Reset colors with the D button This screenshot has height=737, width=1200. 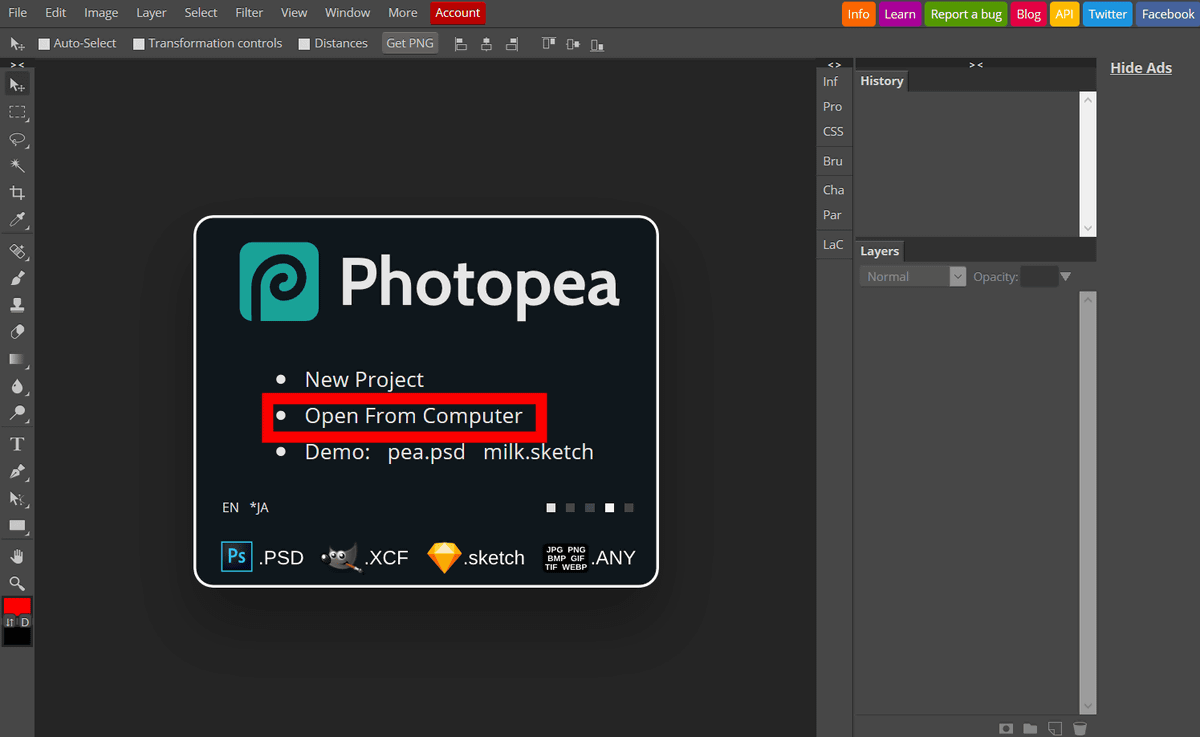coord(25,622)
